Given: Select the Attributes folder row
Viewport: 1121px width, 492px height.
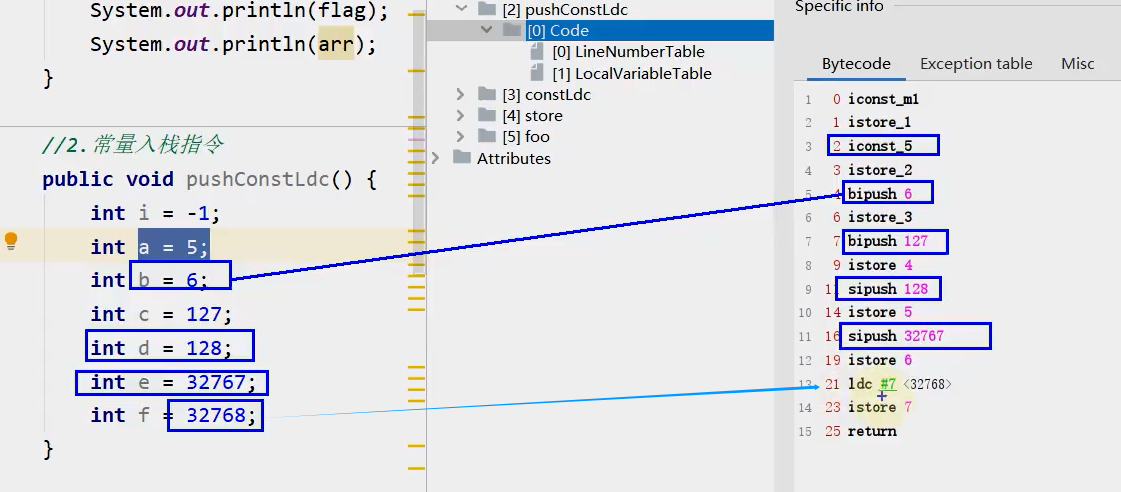Looking at the screenshot, I should 513,158.
